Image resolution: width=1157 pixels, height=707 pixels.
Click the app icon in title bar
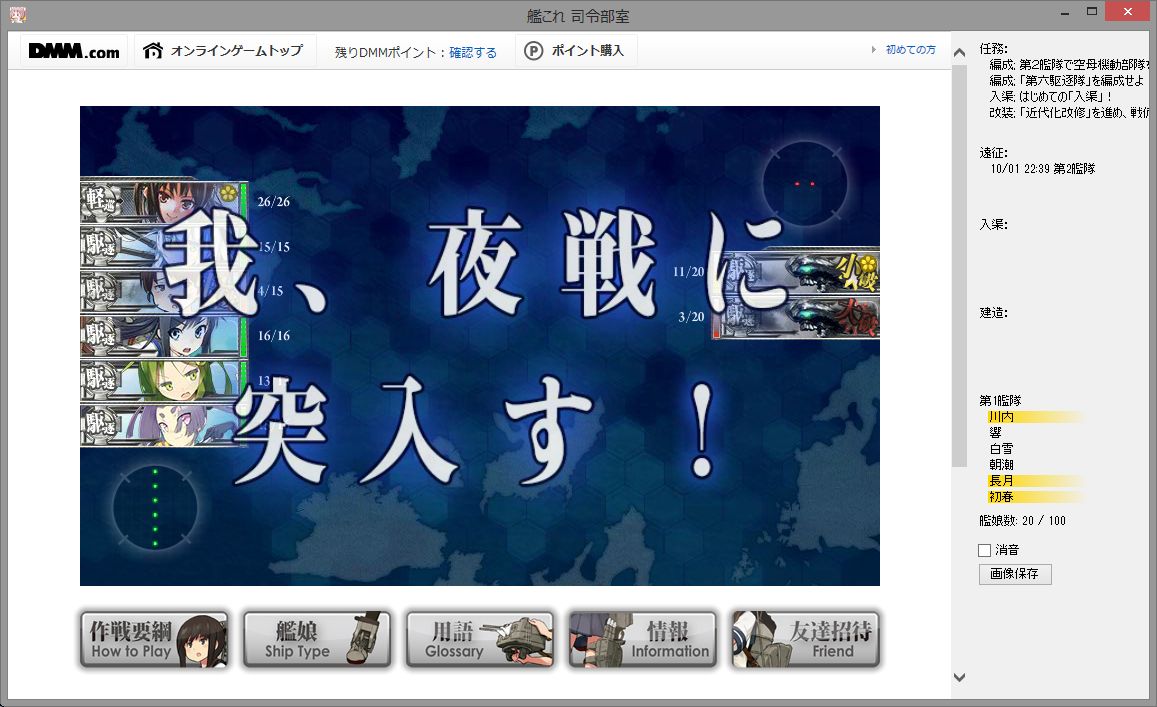(18, 13)
